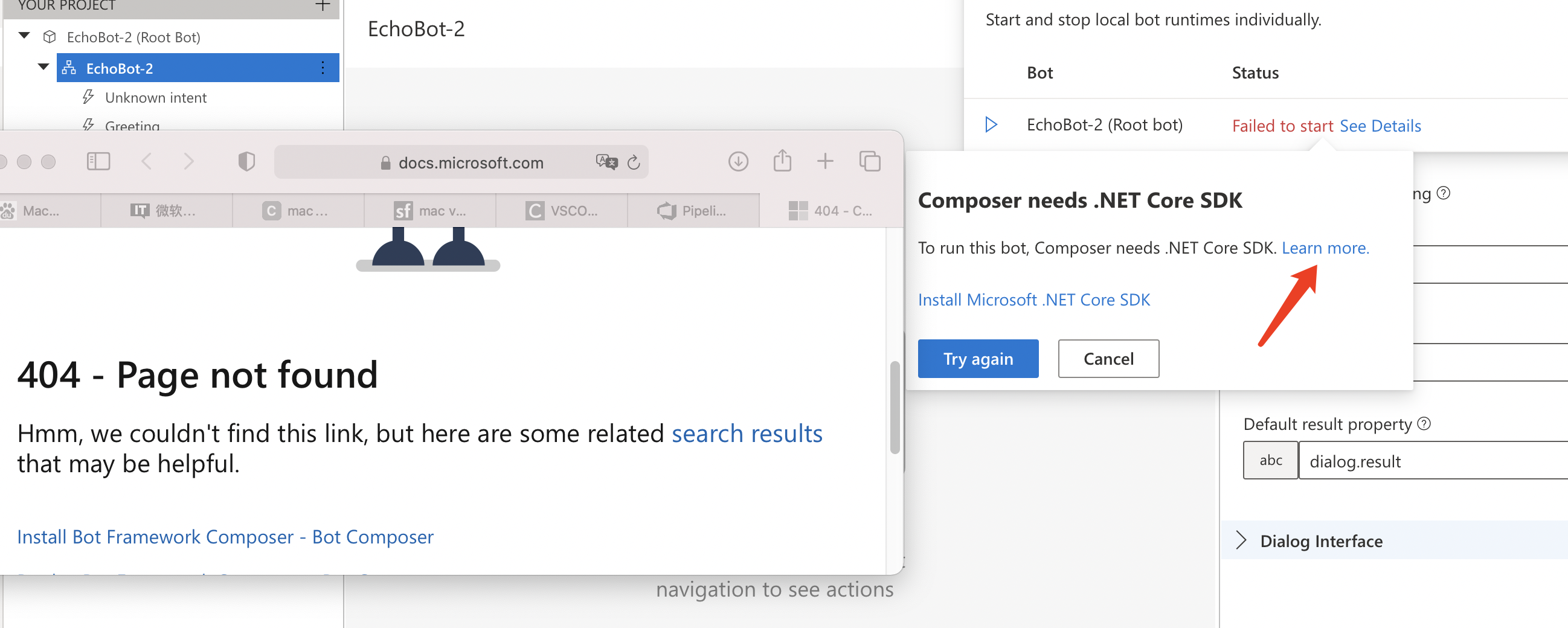1568x628 pixels.
Task: Collapse the EchoBot-2 (Root Bot) tree node
Action: tap(23, 35)
